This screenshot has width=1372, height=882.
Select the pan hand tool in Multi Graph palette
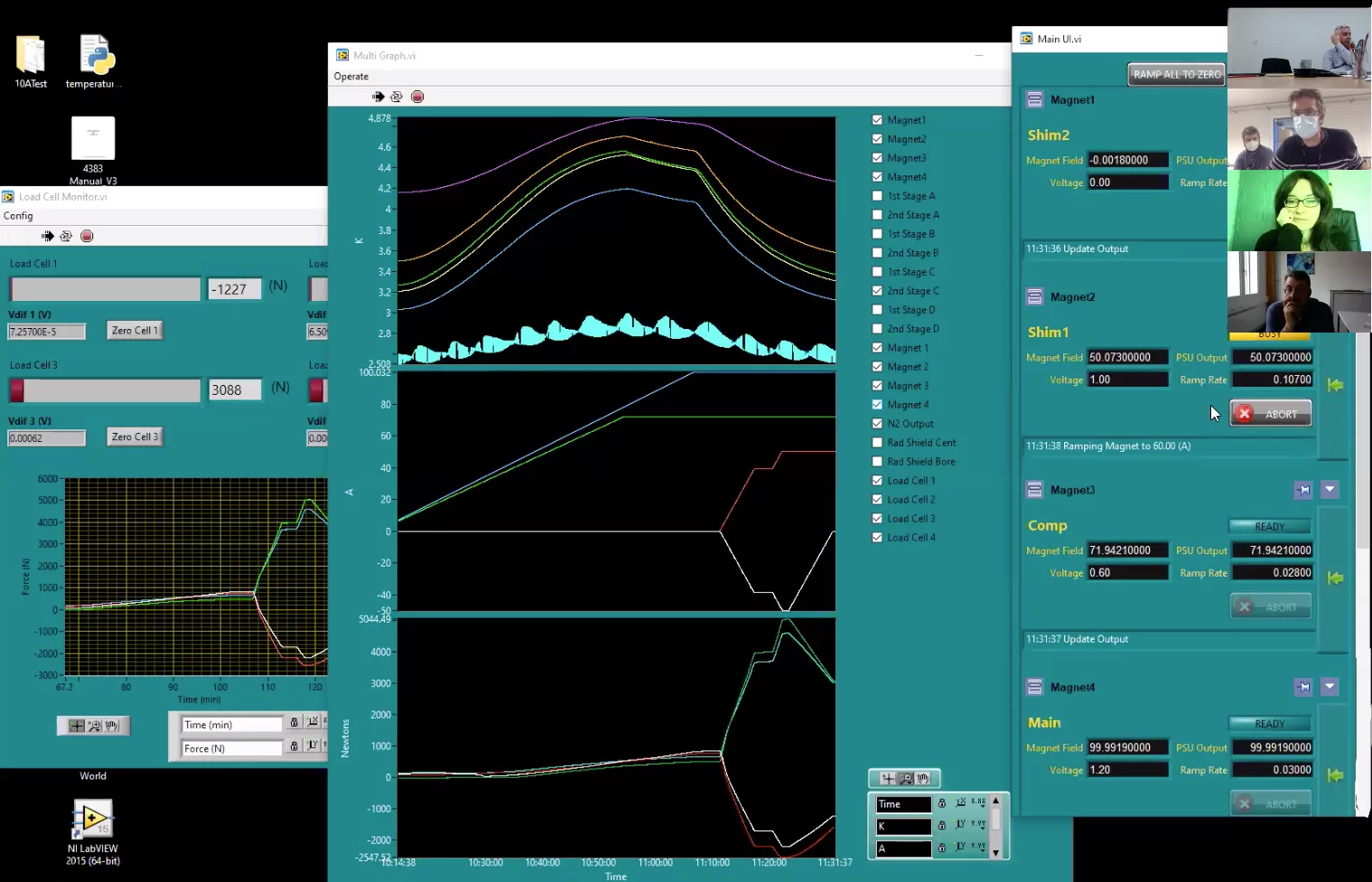(x=922, y=778)
